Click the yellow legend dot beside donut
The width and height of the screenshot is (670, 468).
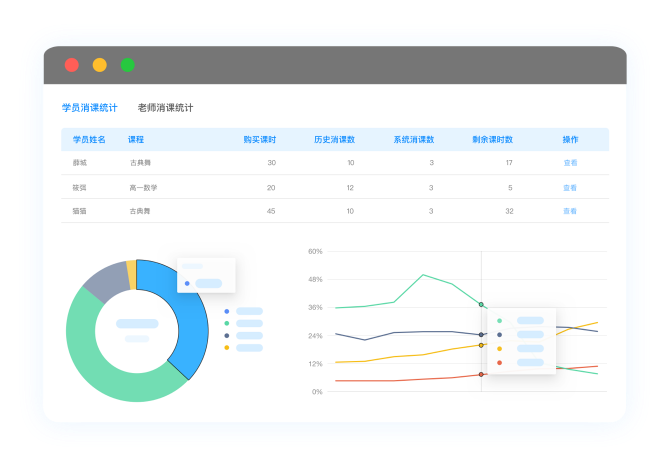226,347
